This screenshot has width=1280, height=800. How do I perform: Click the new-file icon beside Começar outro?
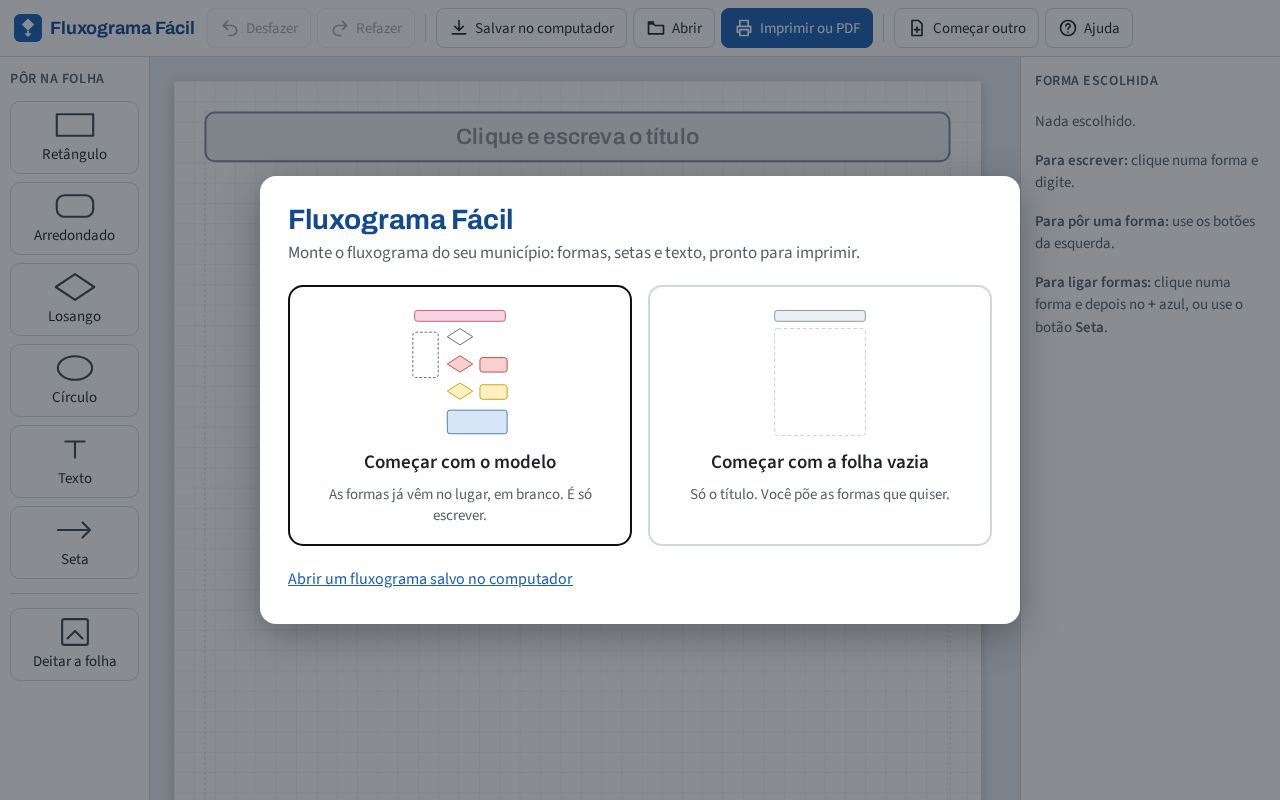coord(917,28)
